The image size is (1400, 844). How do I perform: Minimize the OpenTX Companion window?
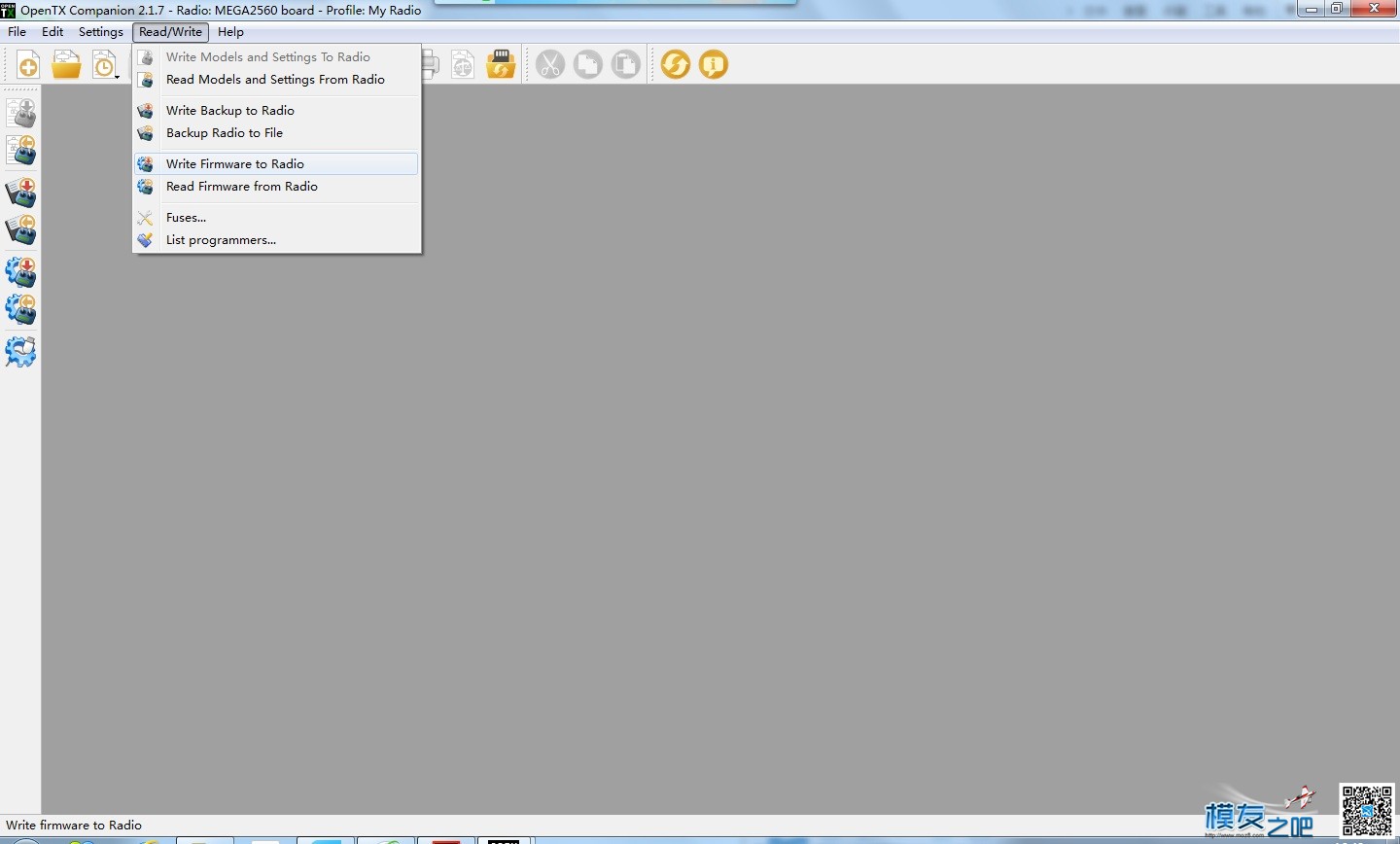coord(1312,9)
